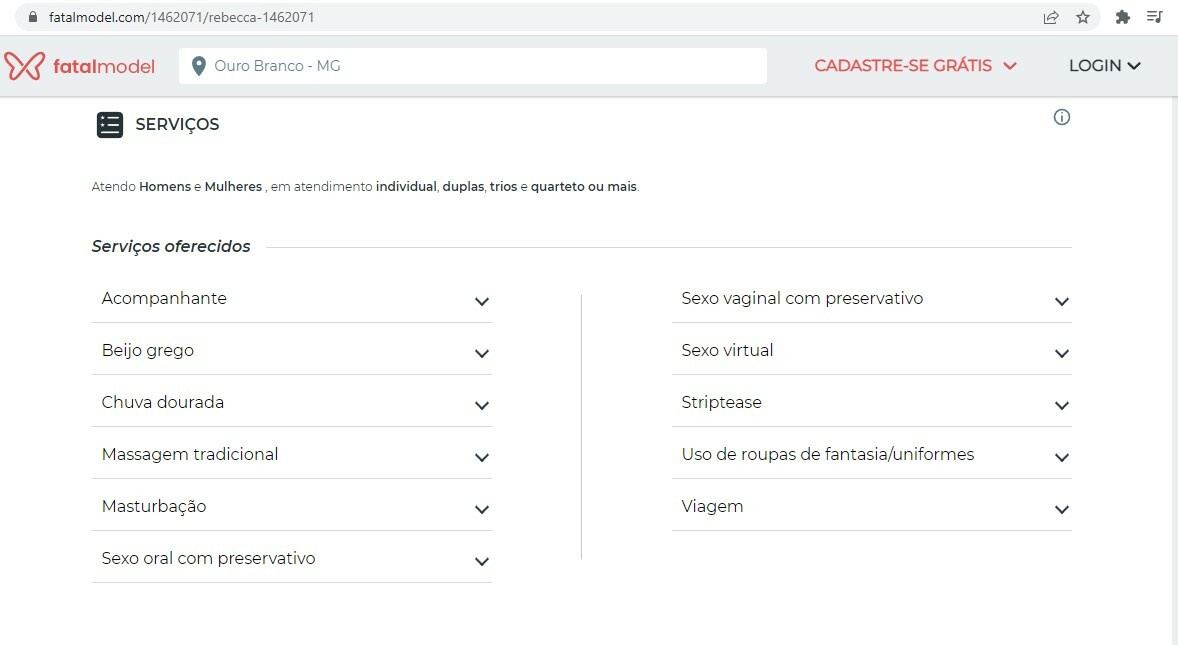Open the browser extensions puzzle icon
This screenshot has height=645, width=1178.
click(x=1122, y=17)
